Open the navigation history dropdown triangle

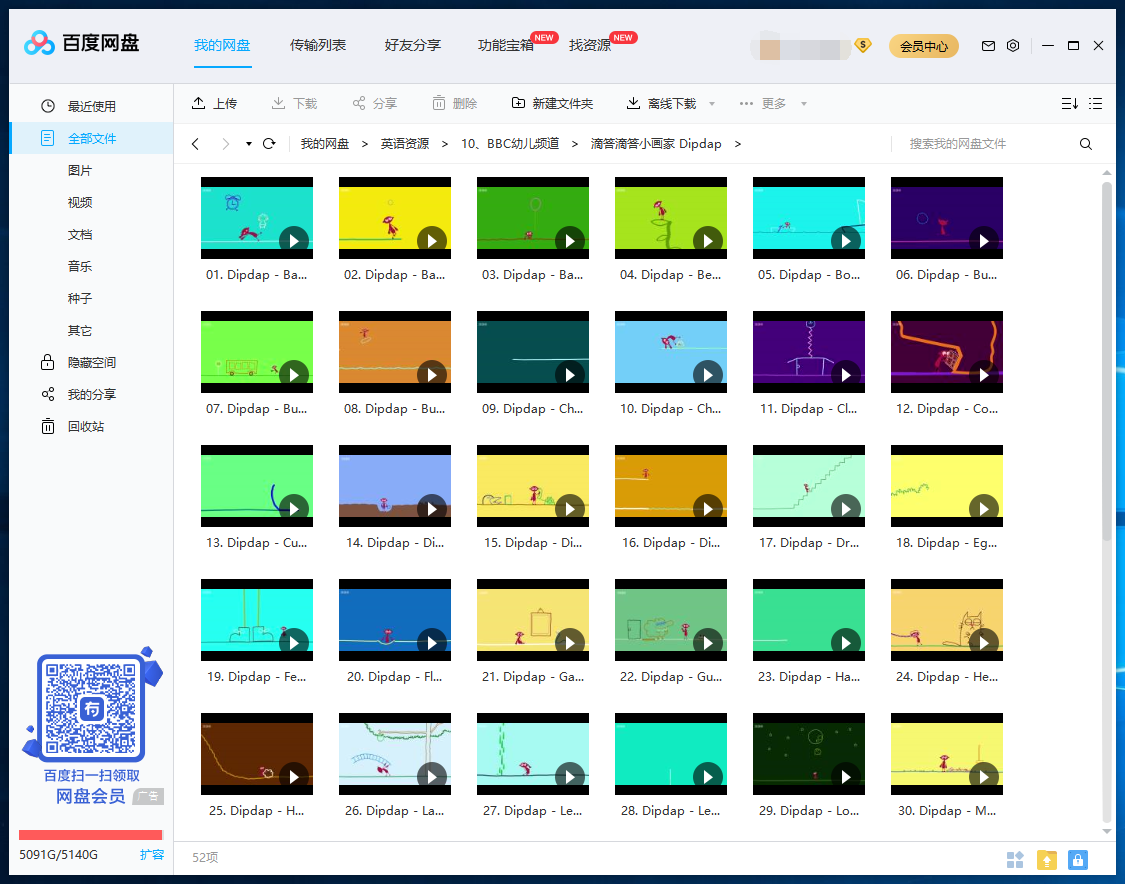coord(249,144)
